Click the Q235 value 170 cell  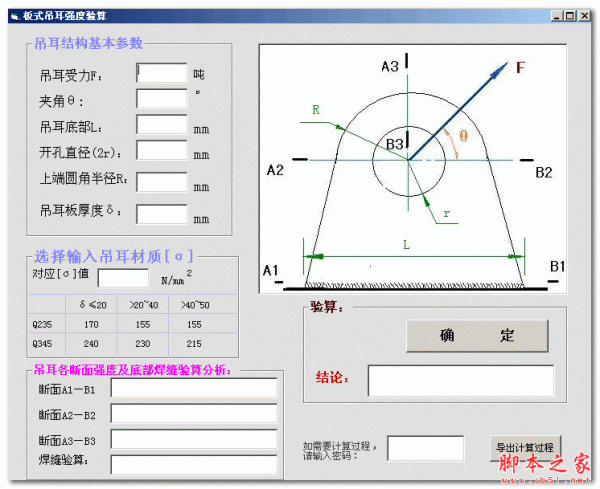pos(91,324)
